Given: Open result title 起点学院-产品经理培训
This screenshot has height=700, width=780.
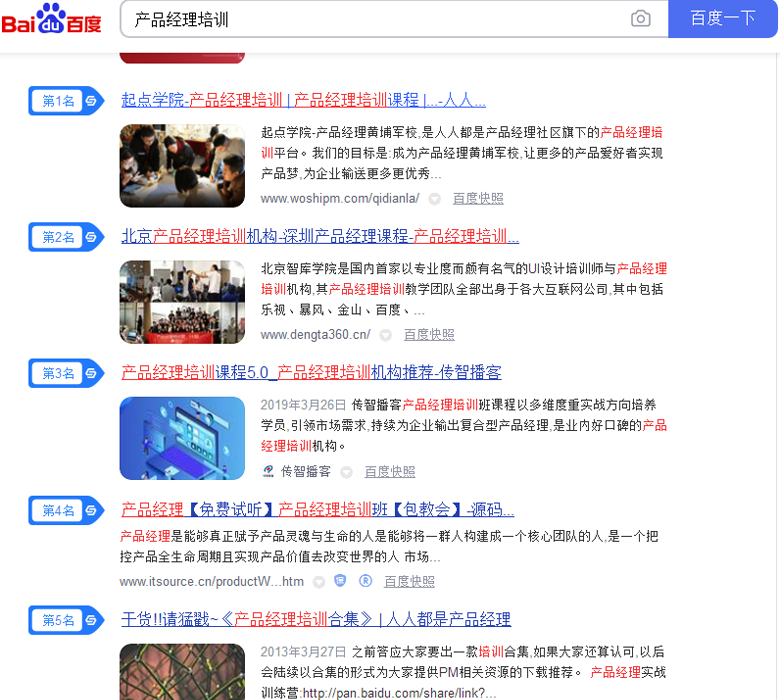Looking at the screenshot, I should [x=303, y=100].
